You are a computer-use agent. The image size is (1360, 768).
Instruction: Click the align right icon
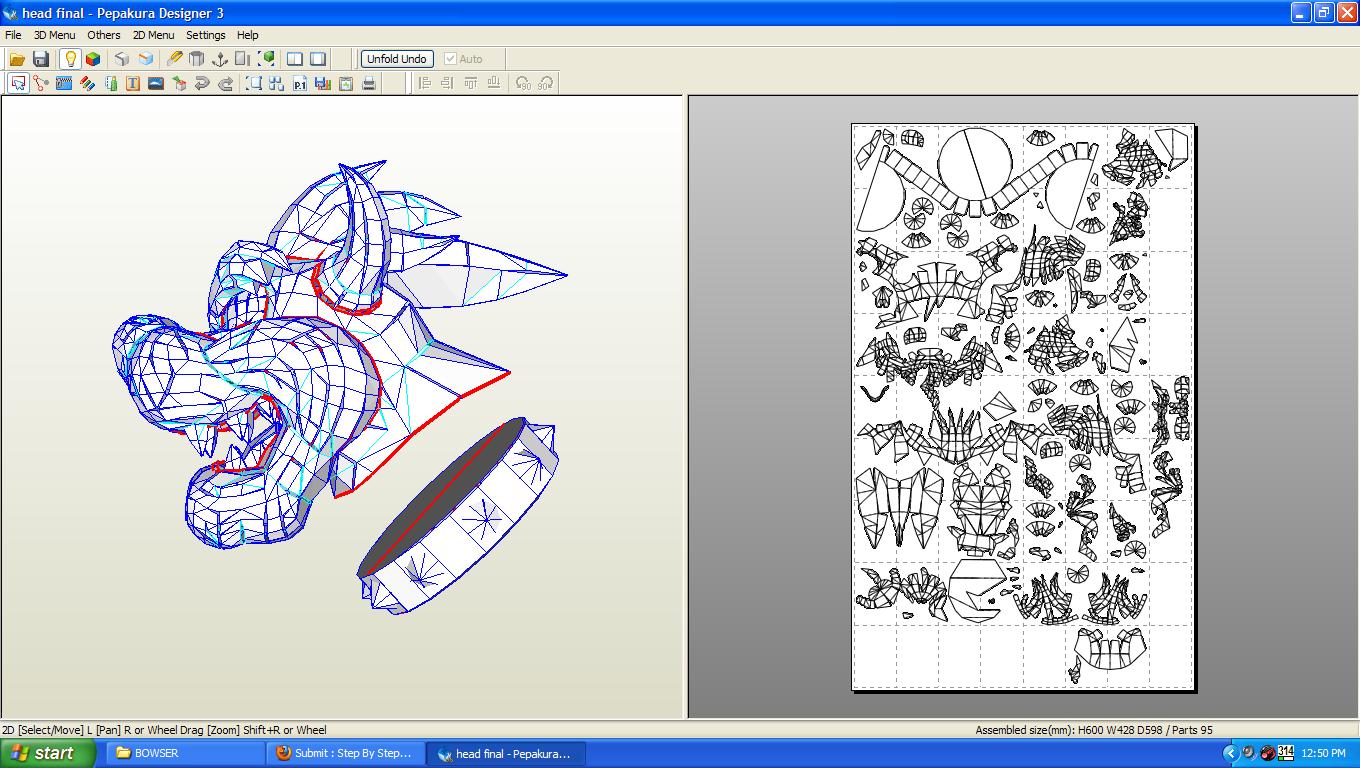click(x=448, y=83)
